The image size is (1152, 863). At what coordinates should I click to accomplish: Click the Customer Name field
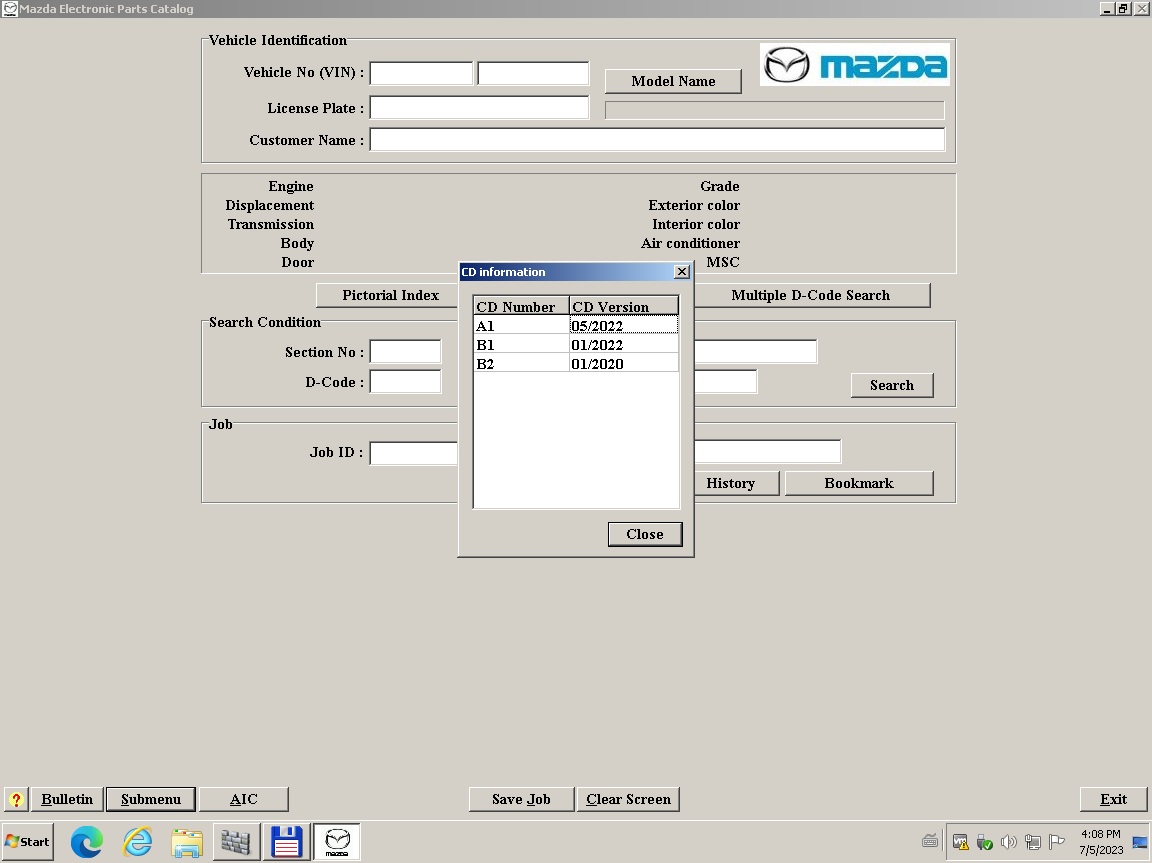657,140
